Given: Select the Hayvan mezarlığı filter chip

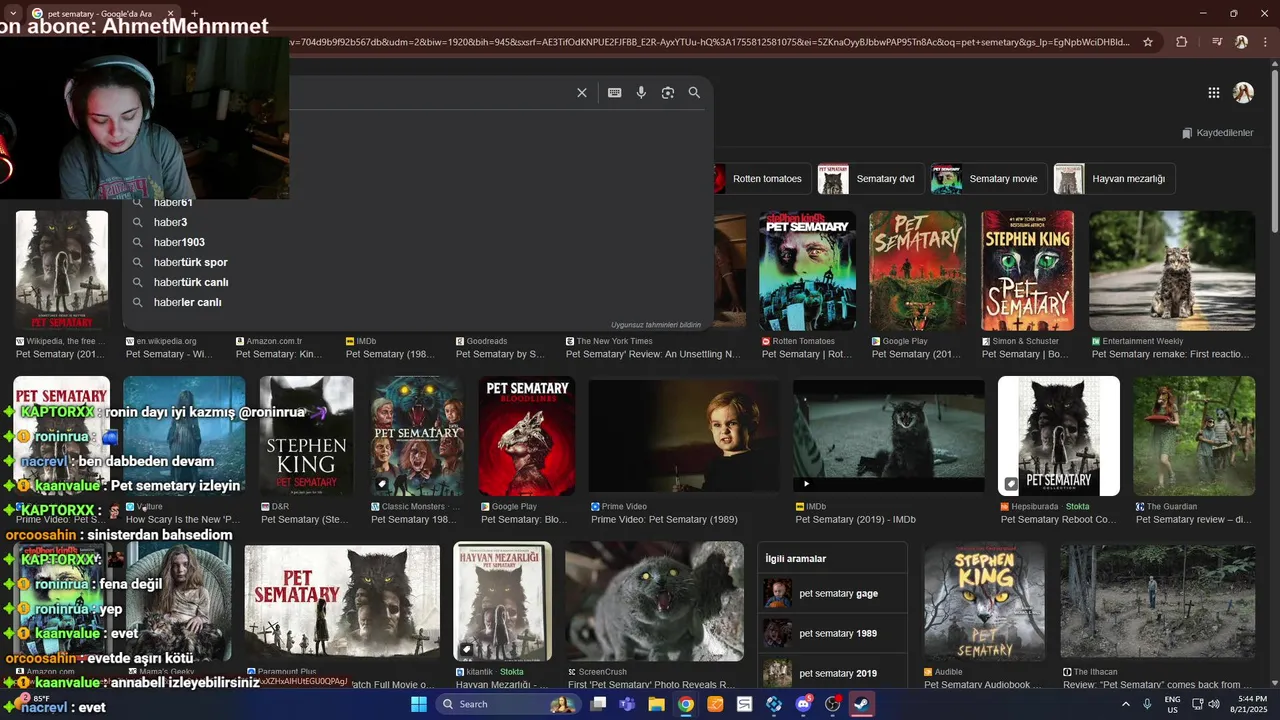Looking at the screenshot, I should tap(1114, 179).
